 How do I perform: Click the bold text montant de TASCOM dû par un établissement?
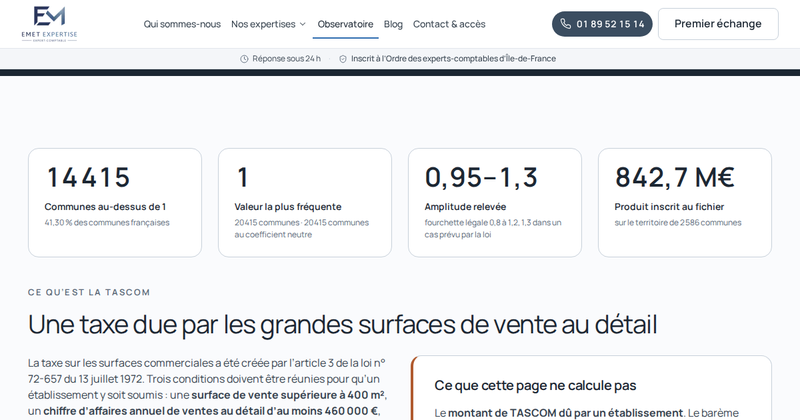[x=565, y=413]
